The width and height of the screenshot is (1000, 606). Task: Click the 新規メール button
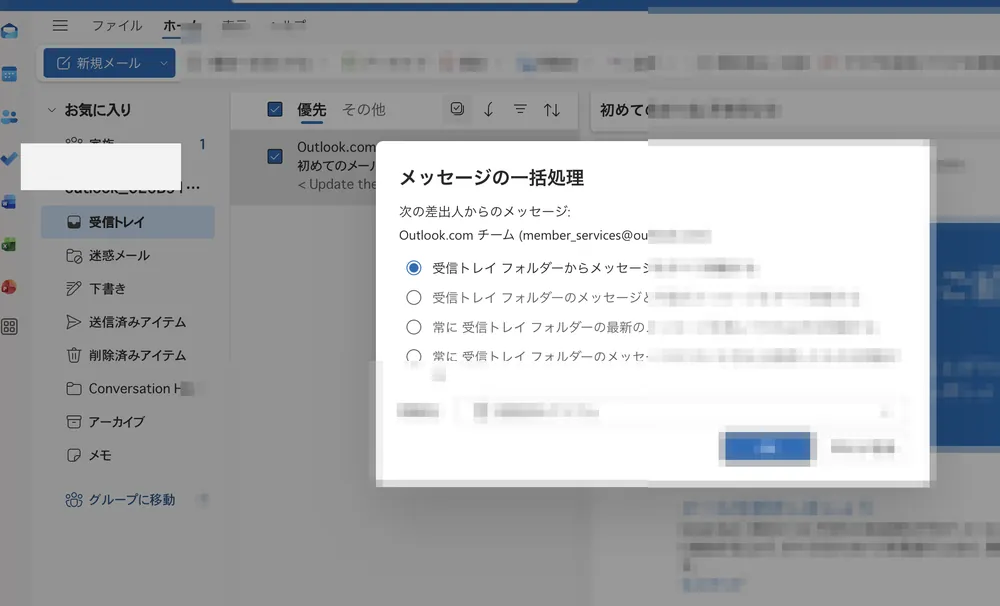99,63
